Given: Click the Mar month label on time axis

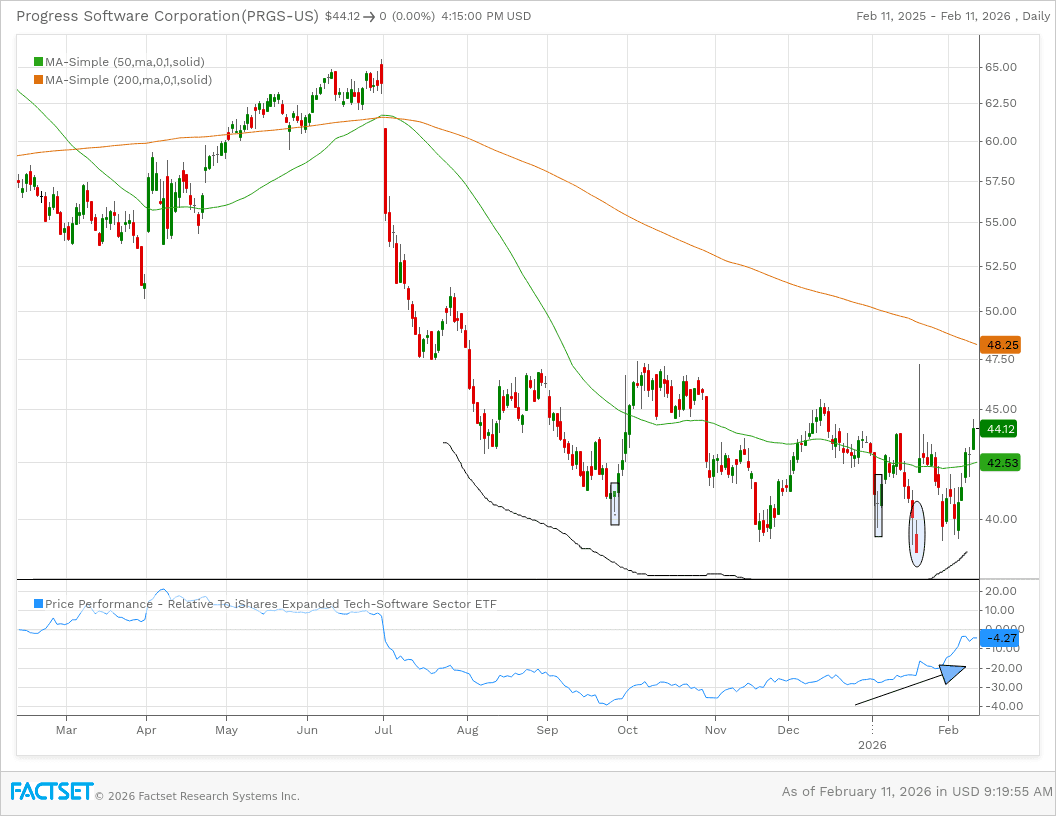Looking at the screenshot, I should (x=66, y=730).
